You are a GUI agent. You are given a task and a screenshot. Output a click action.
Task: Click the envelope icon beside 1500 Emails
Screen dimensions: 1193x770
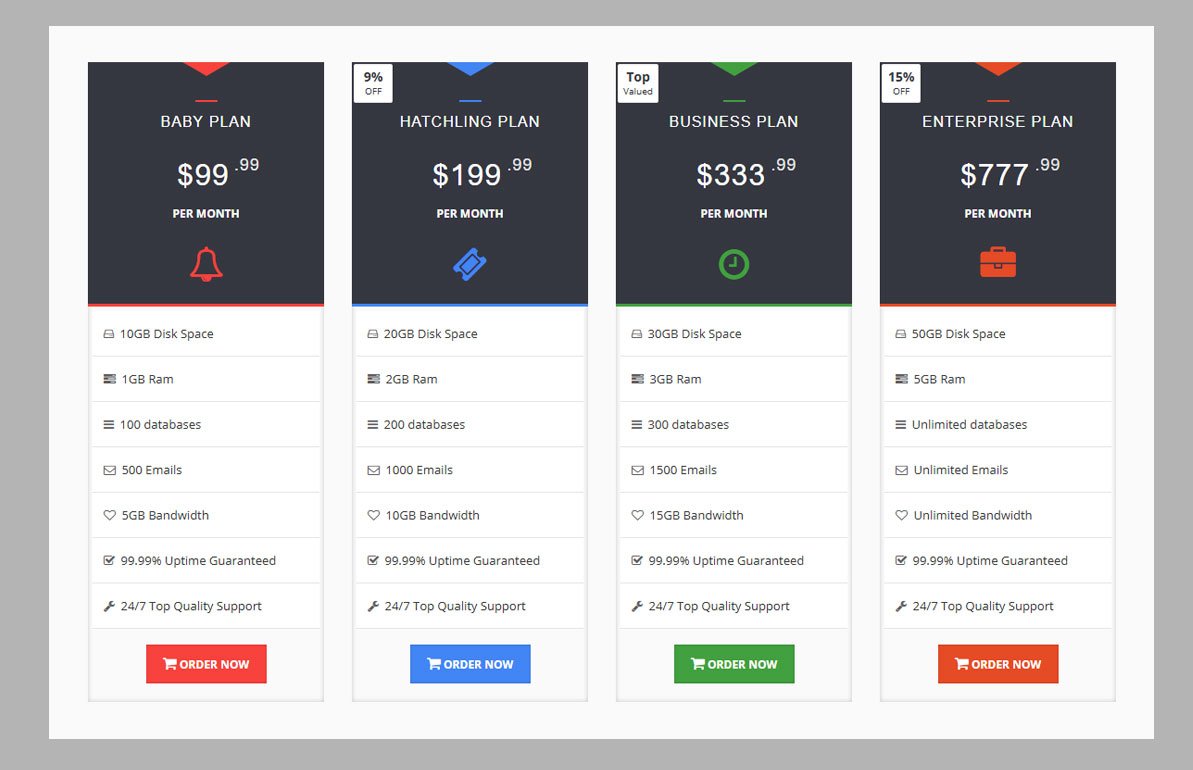(x=637, y=469)
